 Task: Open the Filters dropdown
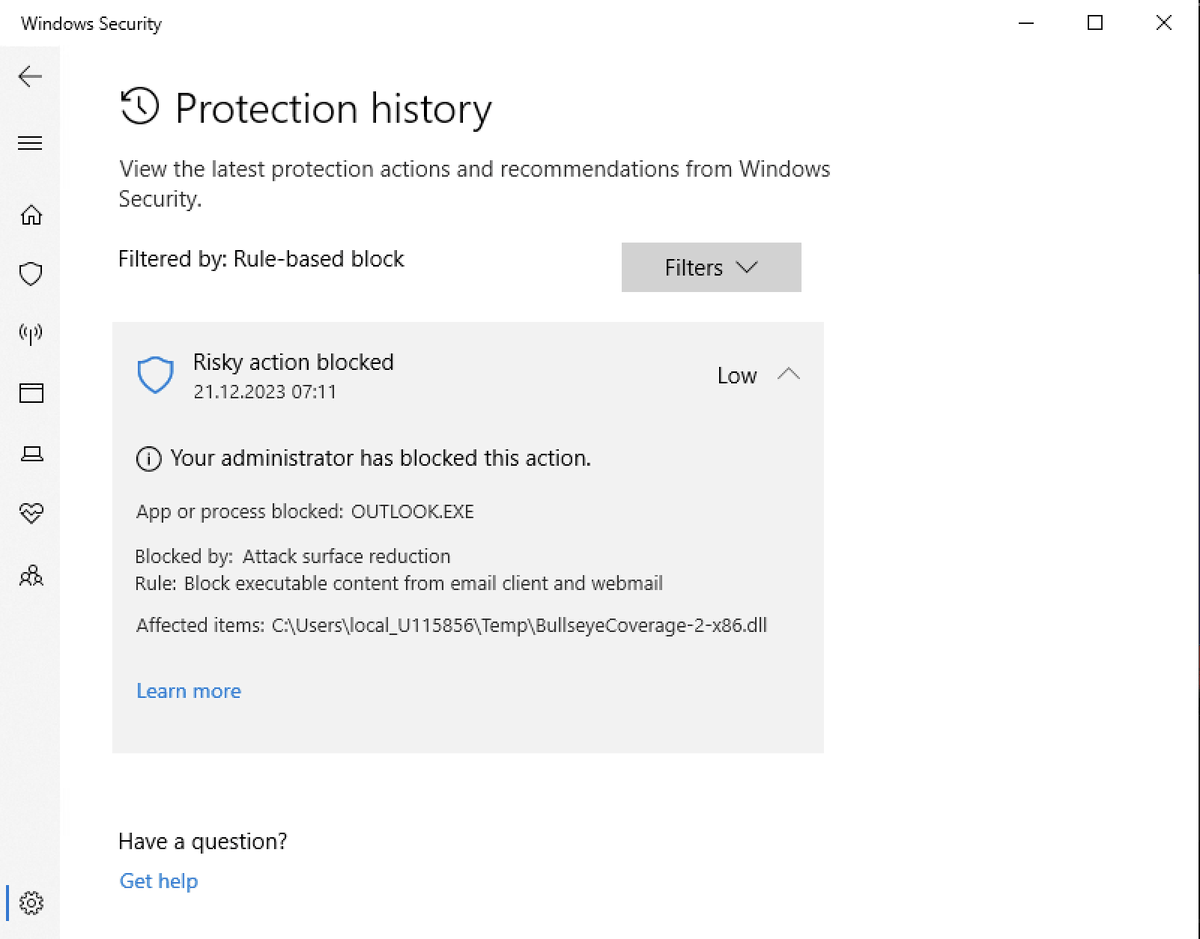[711, 267]
